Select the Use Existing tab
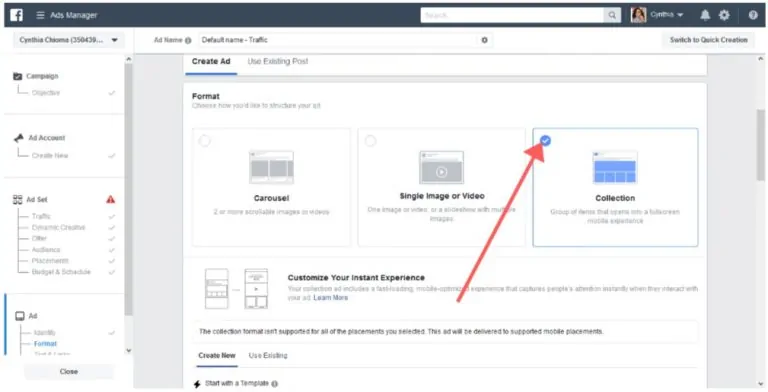The image size is (768, 392). coord(268,356)
